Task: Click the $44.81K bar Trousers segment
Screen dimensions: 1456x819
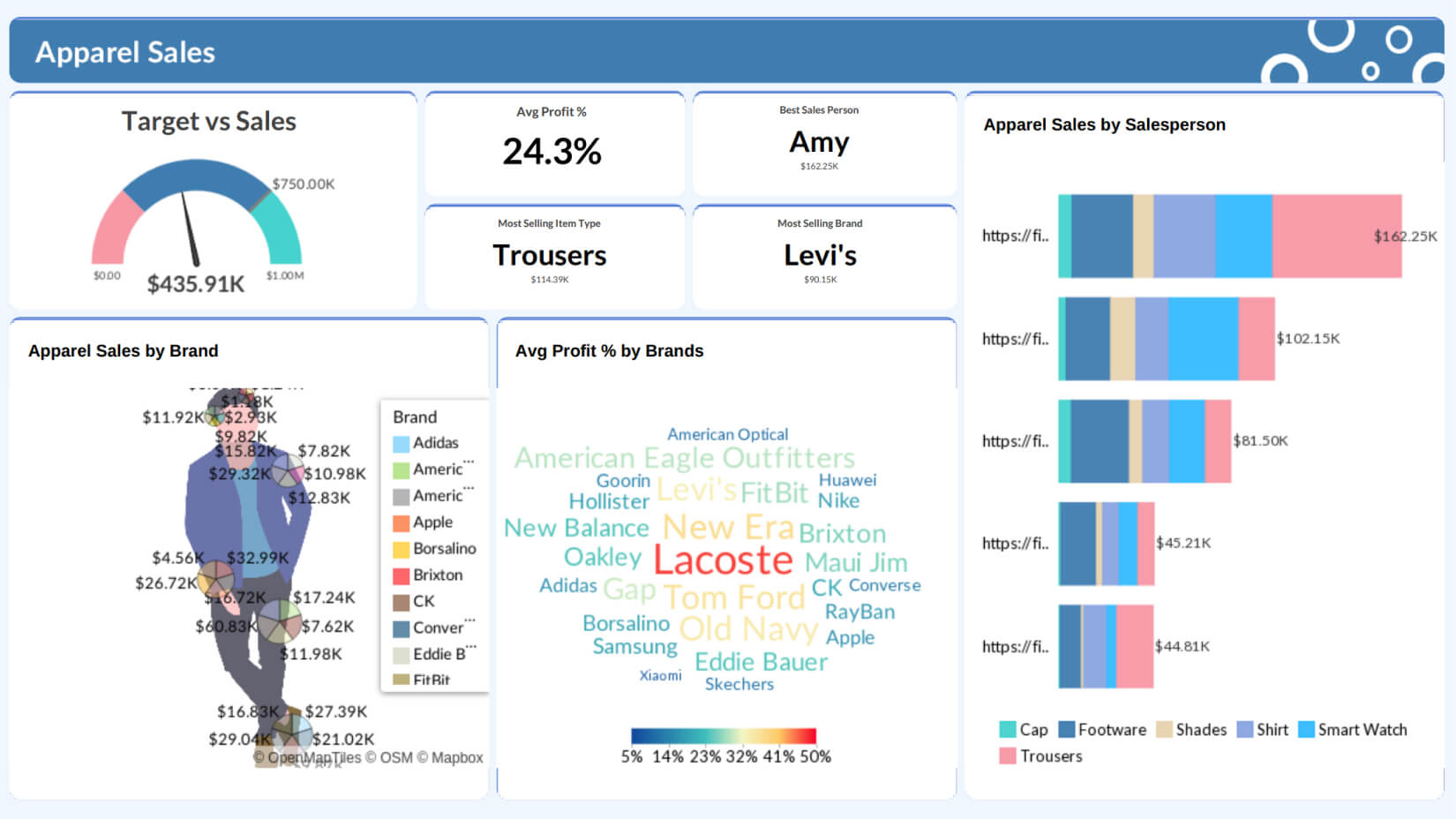Action: (1135, 646)
